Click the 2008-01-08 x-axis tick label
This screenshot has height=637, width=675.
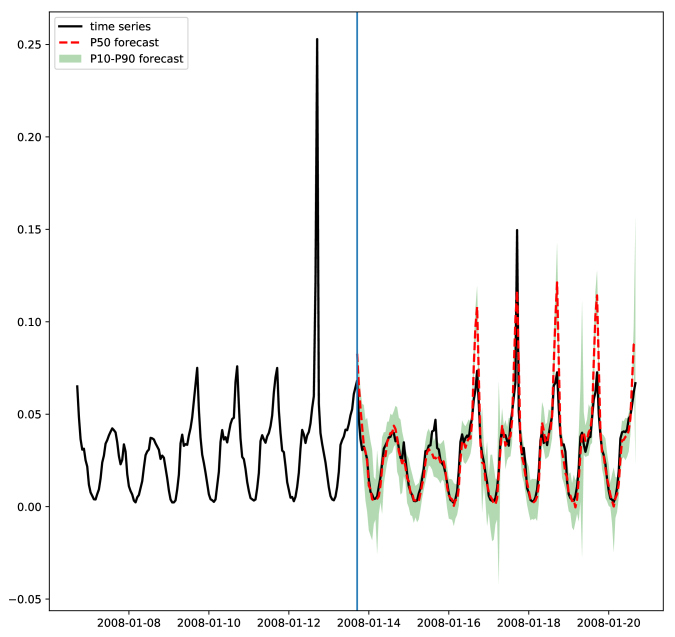pos(129,623)
